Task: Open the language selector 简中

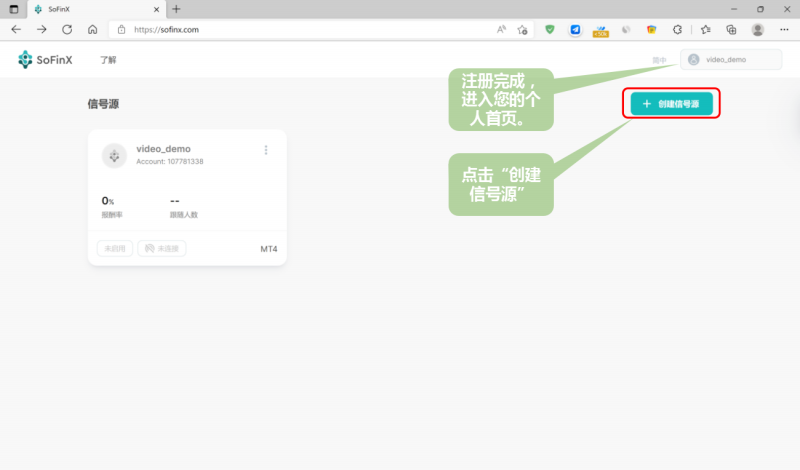Action: tap(659, 60)
